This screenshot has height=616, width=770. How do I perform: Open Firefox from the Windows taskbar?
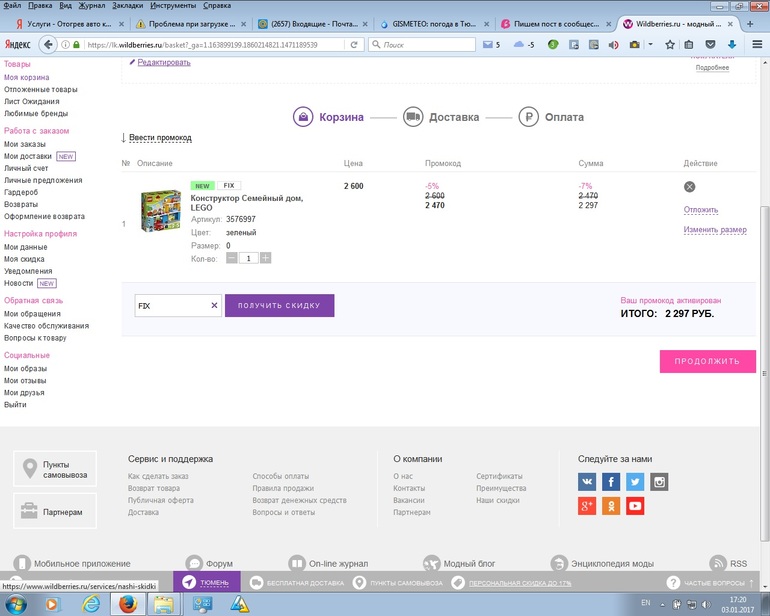pyautogui.click(x=127, y=603)
